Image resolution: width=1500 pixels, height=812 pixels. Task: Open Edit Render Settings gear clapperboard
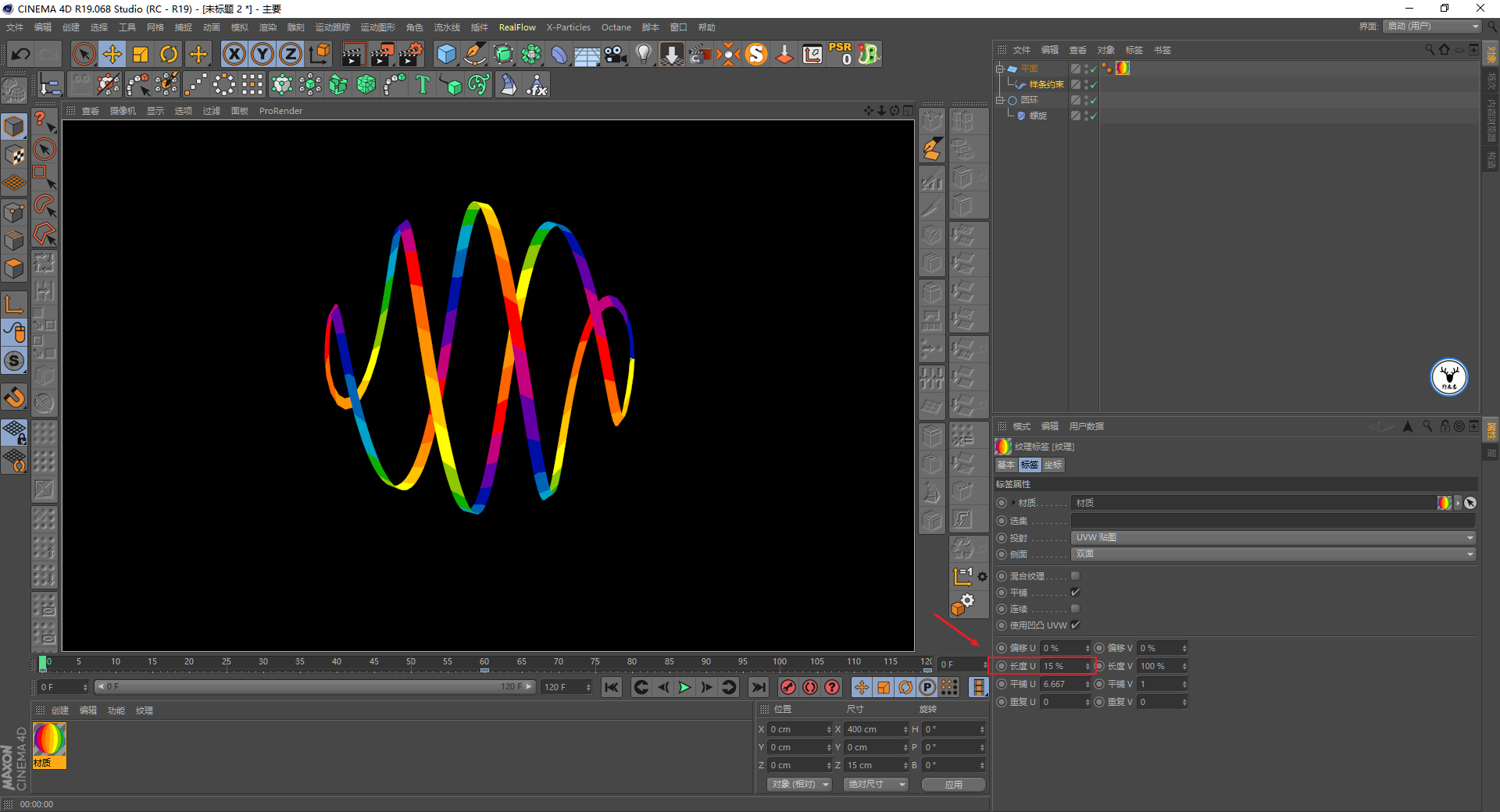tap(411, 54)
